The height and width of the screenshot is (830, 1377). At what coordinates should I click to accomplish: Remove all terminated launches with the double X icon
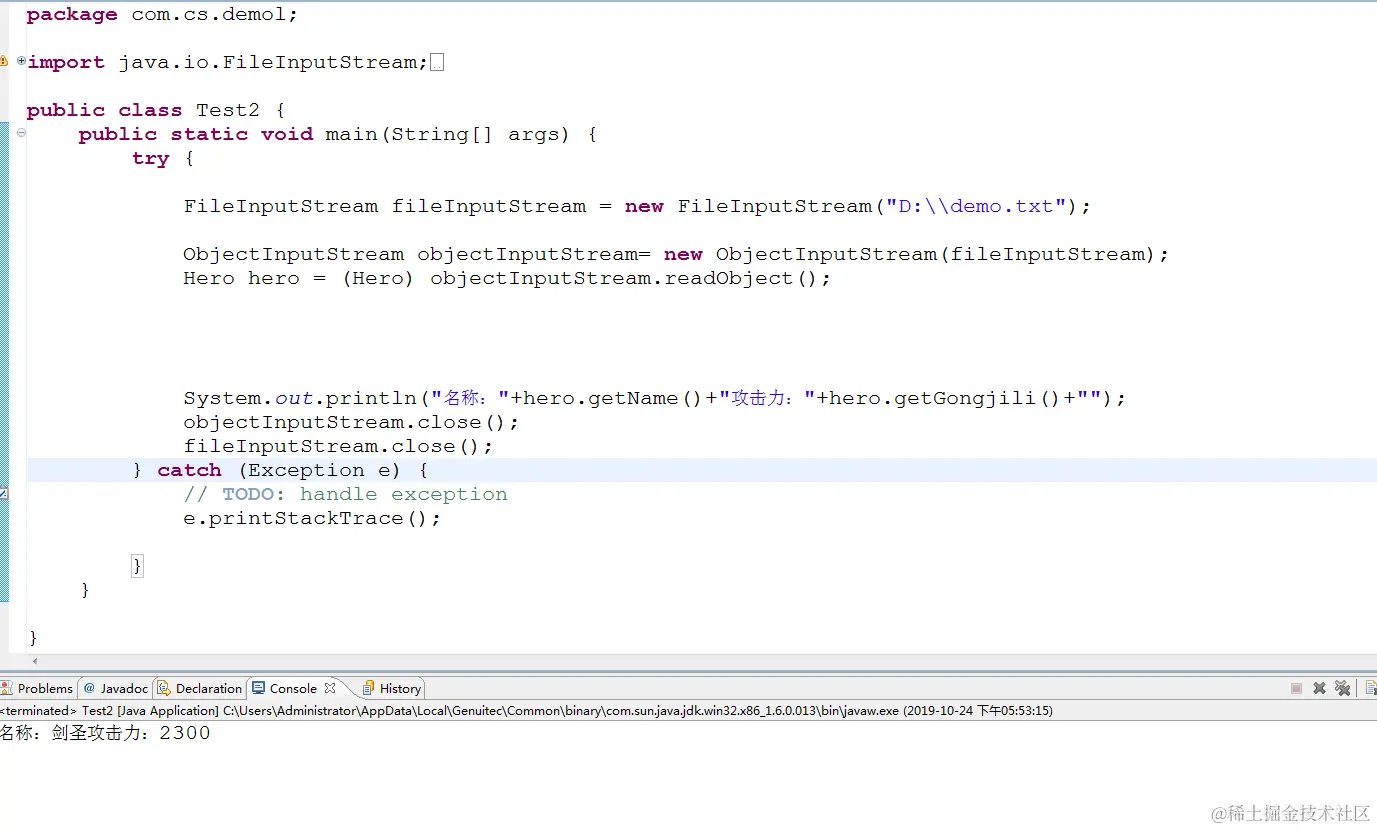(1343, 688)
